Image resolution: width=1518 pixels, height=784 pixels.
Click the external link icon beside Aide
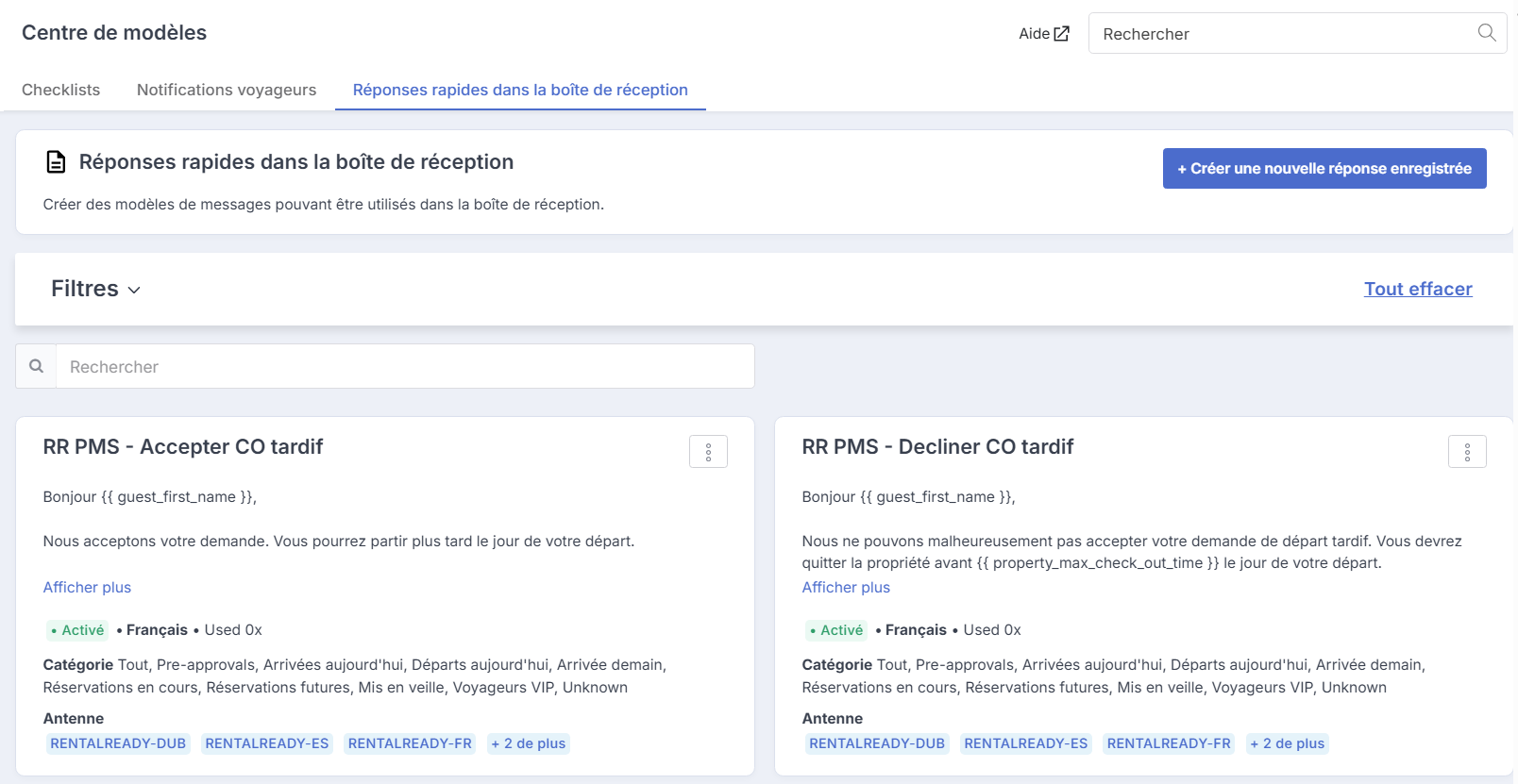1062,34
